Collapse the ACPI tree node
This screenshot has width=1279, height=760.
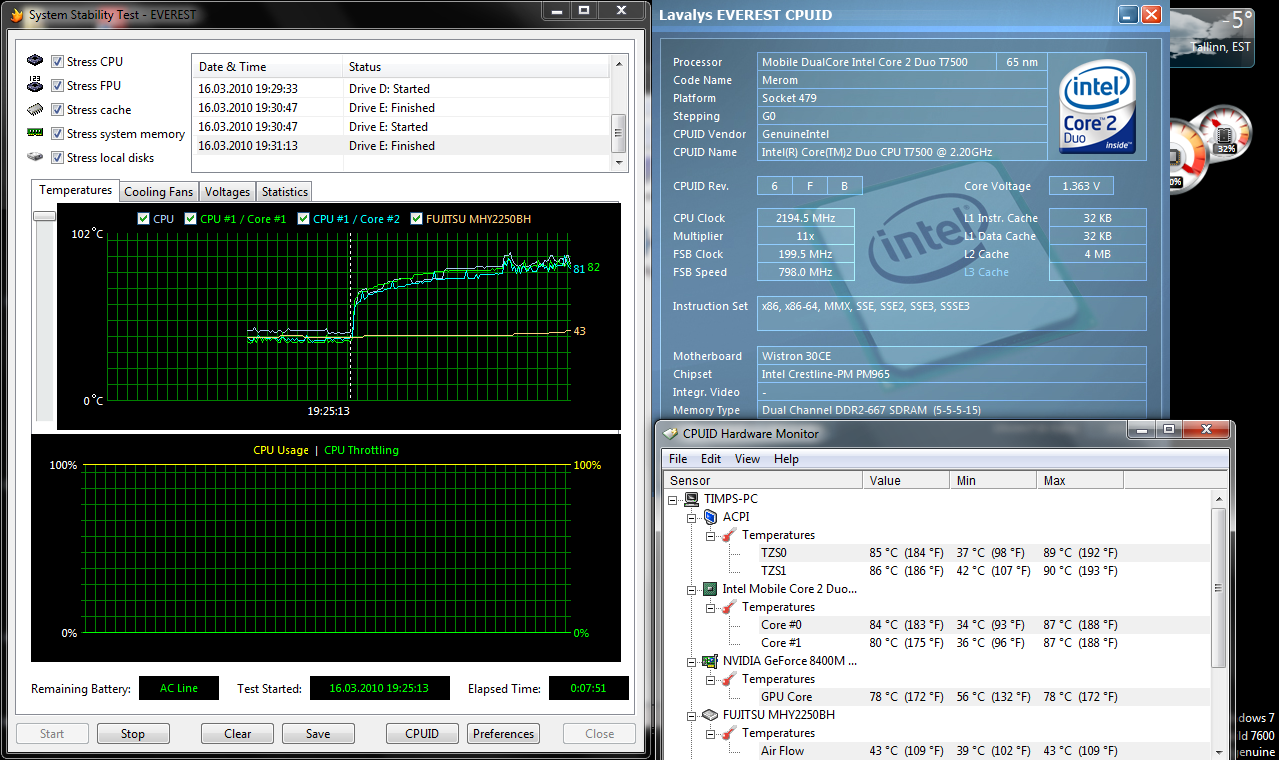point(692,517)
